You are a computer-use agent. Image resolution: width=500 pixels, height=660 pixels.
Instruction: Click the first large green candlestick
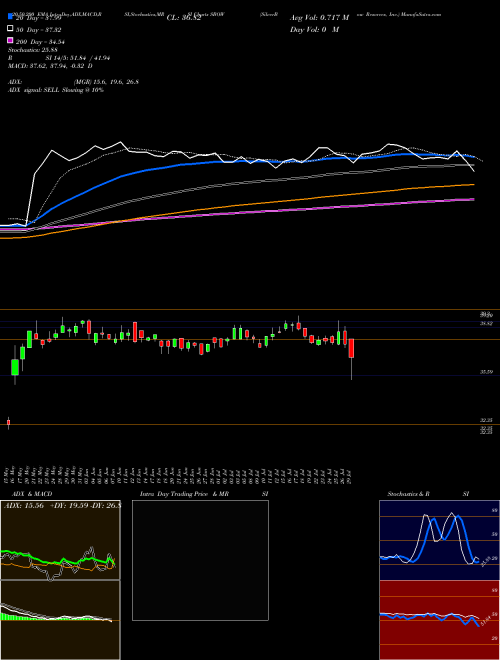(x=15, y=367)
